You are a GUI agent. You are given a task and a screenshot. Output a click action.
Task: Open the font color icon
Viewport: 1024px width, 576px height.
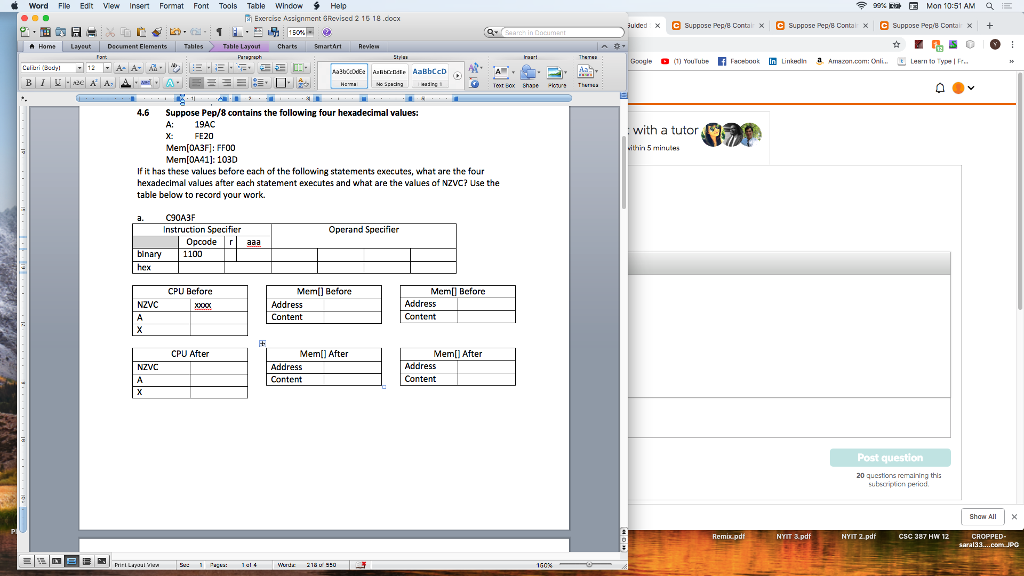pyautogui.click(x=125, y=82)
